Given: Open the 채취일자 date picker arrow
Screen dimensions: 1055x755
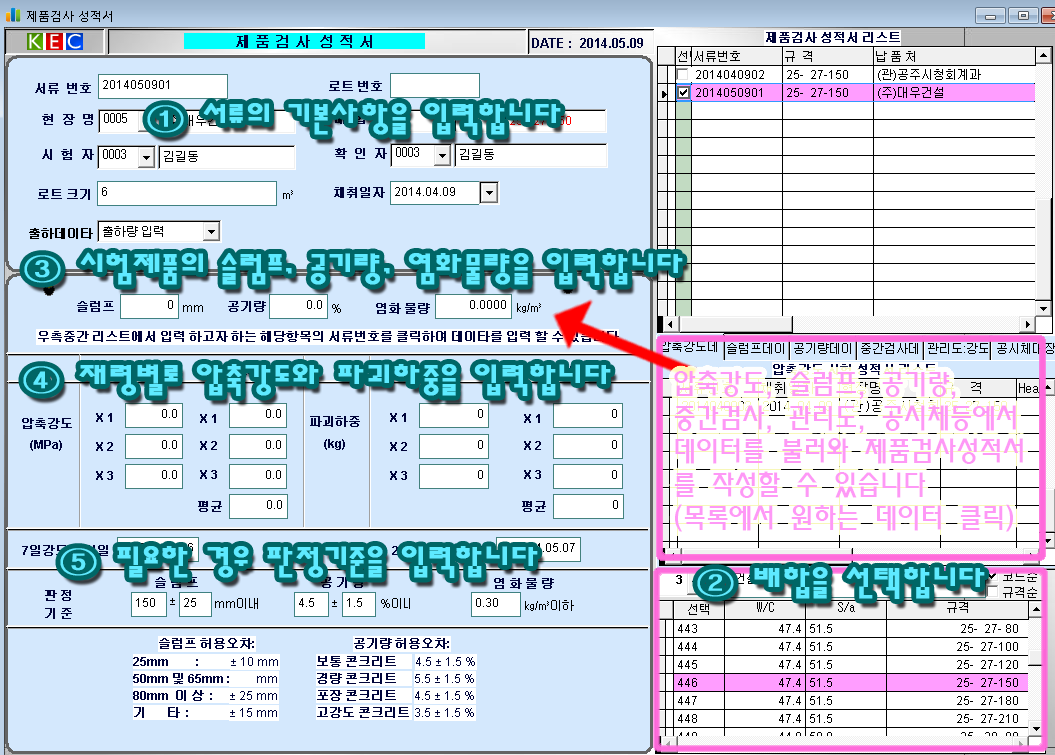Looking at the screenshot, I should (x=489, y=193).
